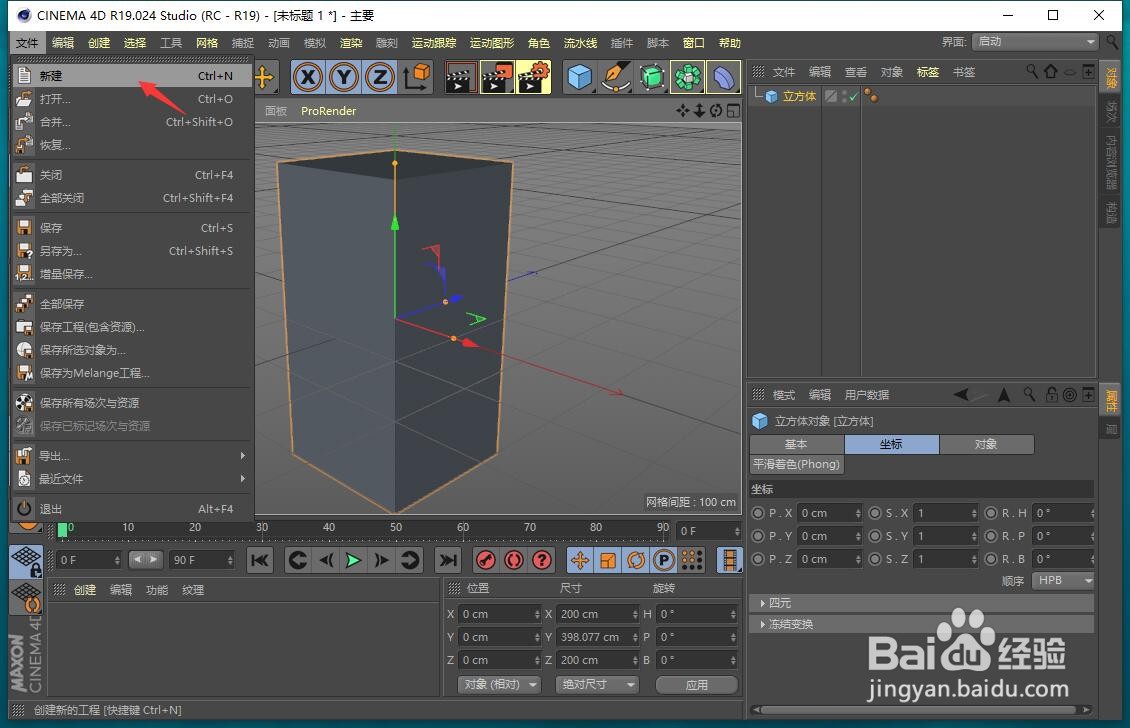Toggle S.Z animation circle
The height and width of the screenshot is (728, 1130).
[x=875, y=559]
